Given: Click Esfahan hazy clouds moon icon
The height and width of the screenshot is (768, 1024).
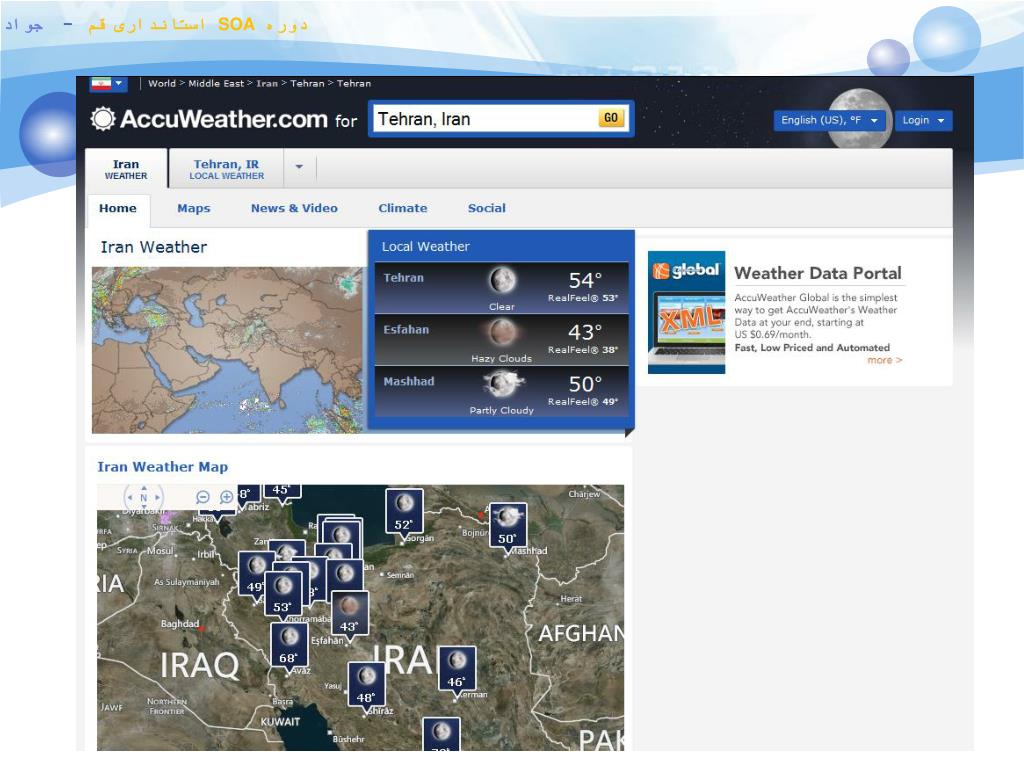Looking at the screenshot, I should pos(502,332).
